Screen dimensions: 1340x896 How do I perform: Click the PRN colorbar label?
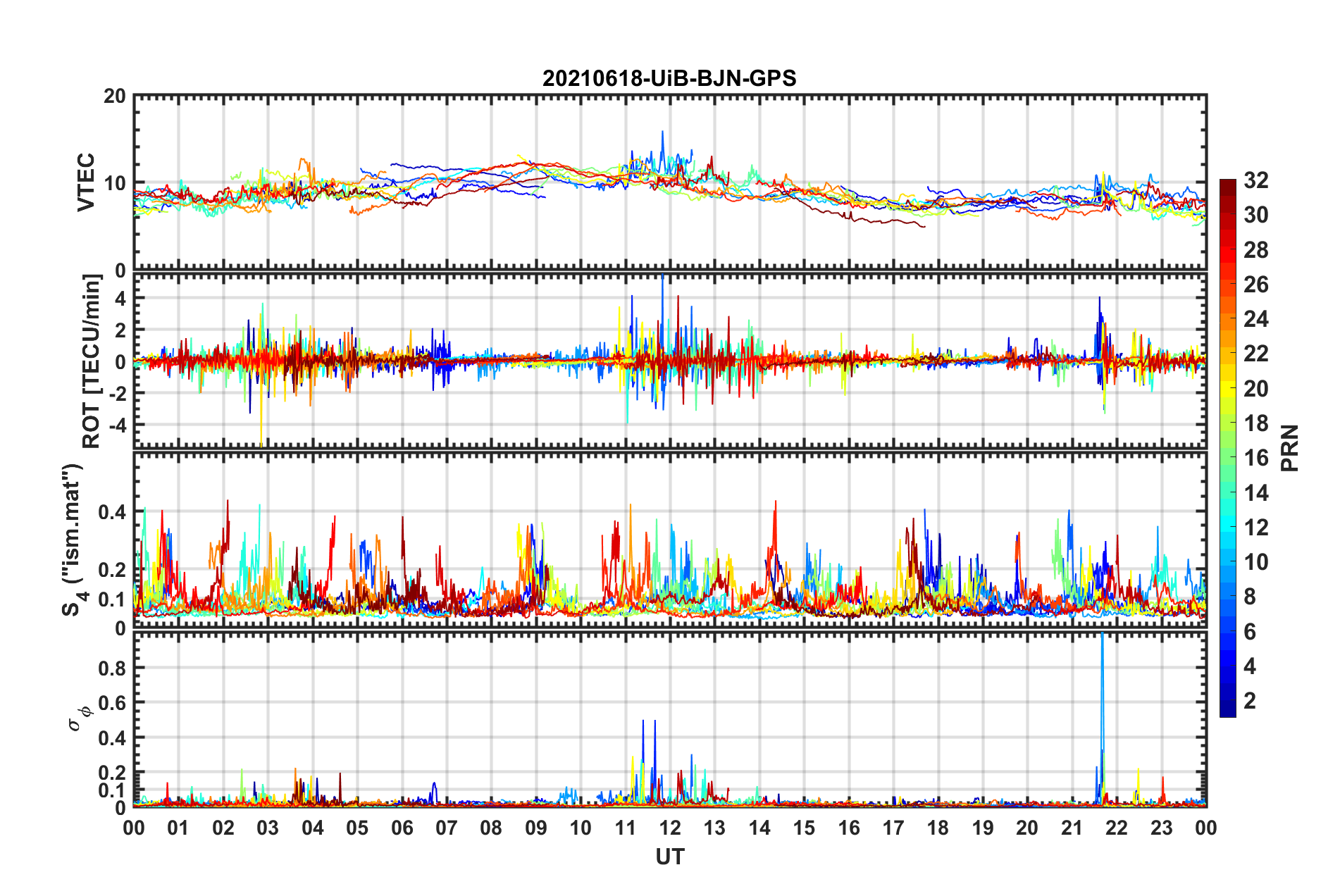tap(1290, 449)
